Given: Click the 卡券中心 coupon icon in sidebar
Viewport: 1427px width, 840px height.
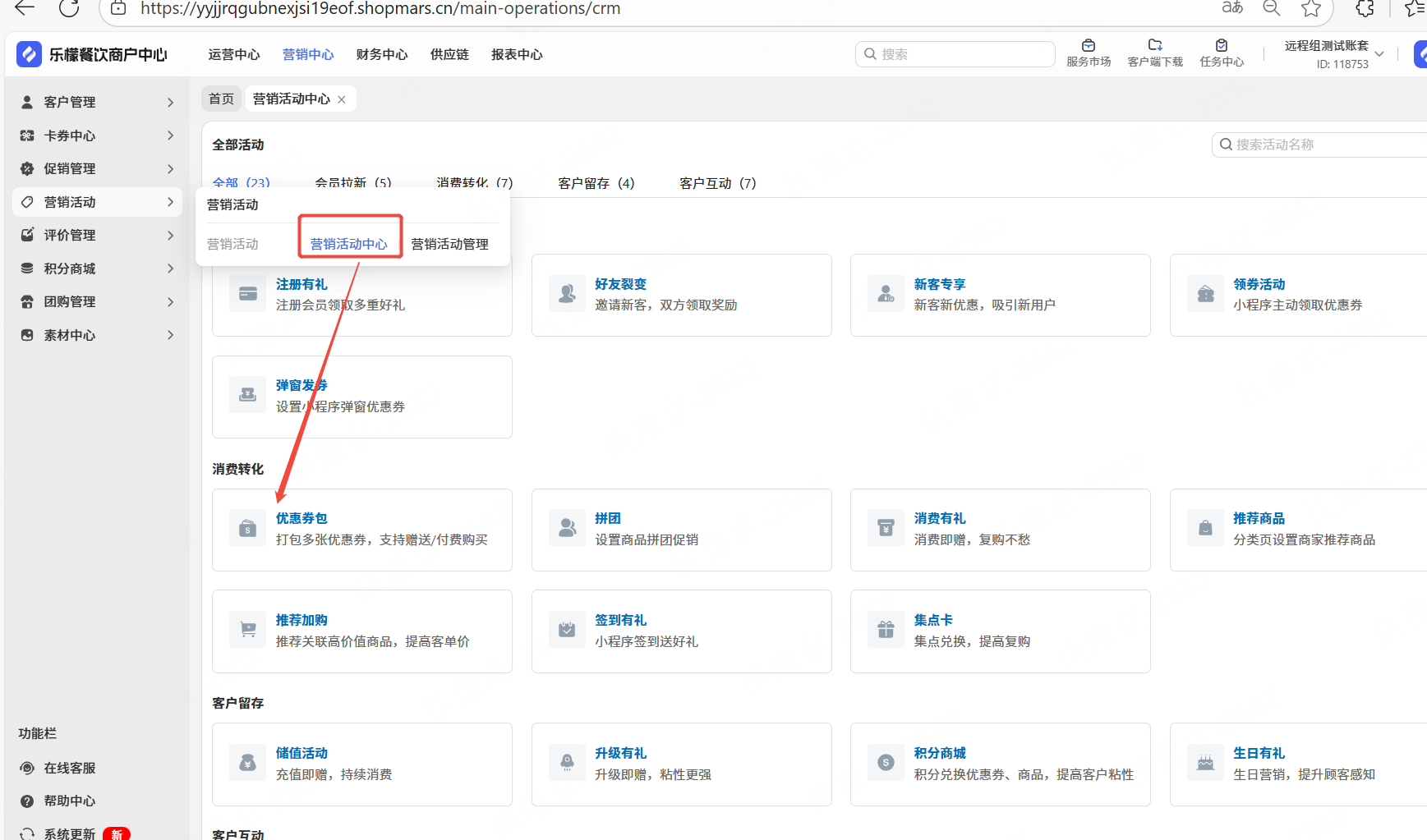Looking at the screenshot, I should [27, 135].
